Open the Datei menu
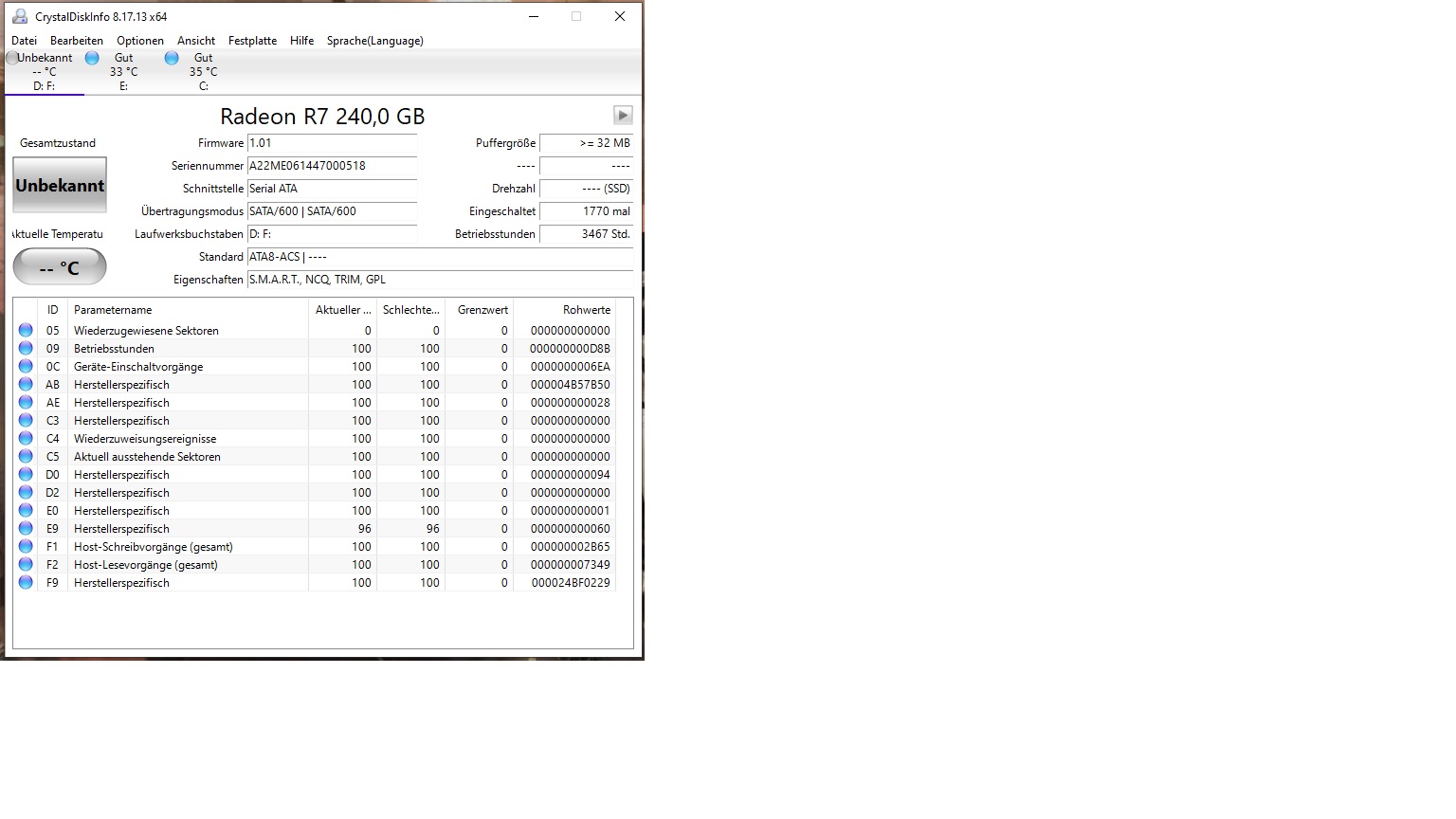1456x819 pixels. coord(24,41)
